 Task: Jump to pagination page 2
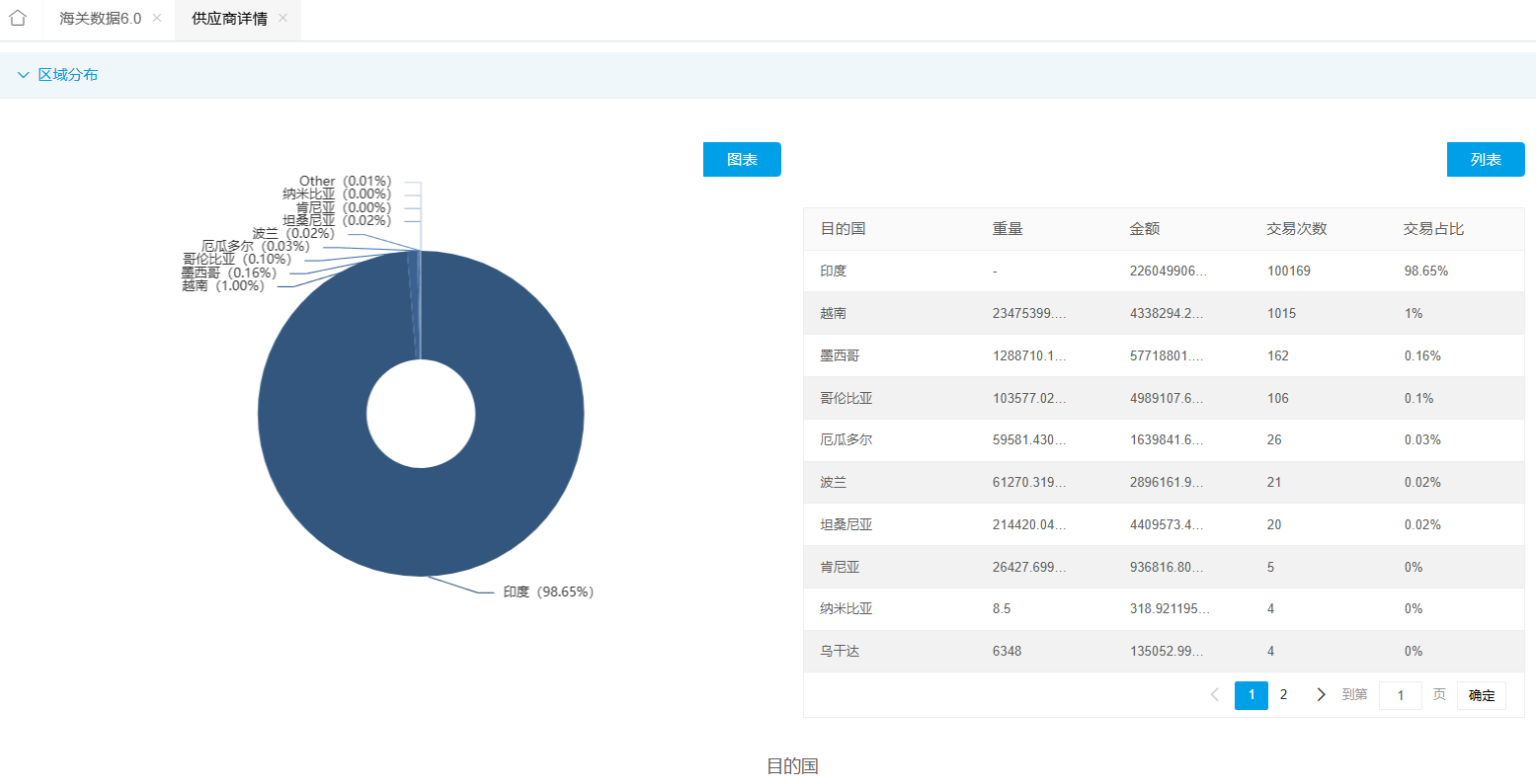click(x=1284, y=695)
